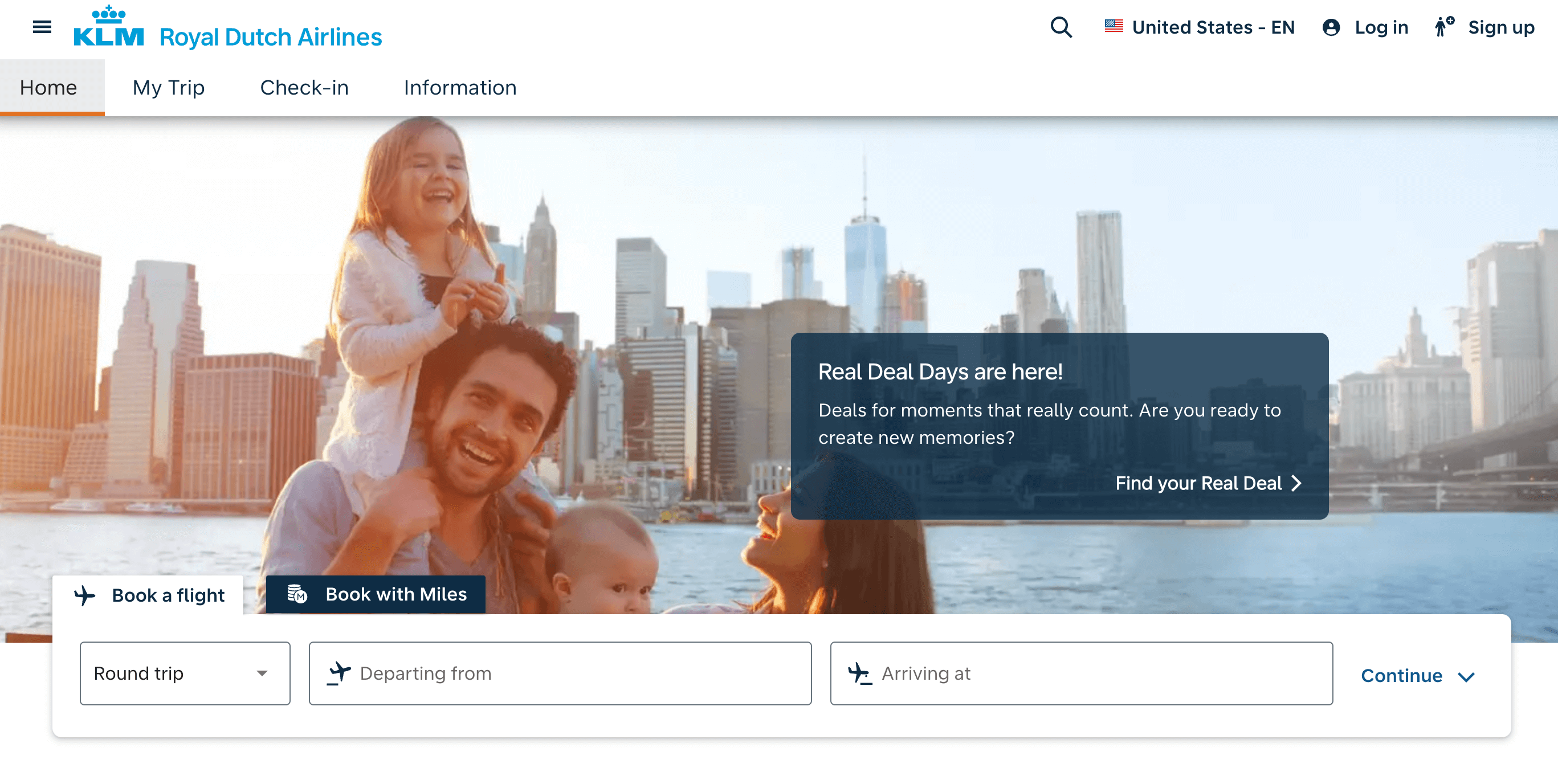The width and height of the screenshot is (1558, 784).
Task: Click the Information menu item
Action: click(460, 87)
